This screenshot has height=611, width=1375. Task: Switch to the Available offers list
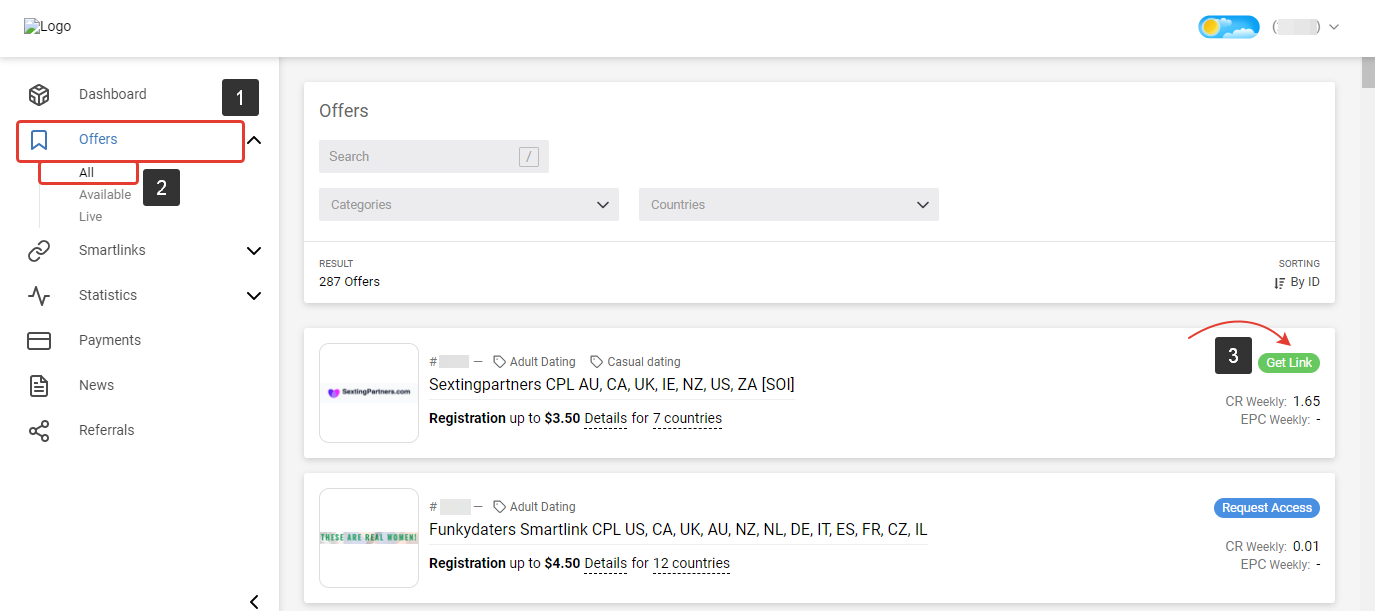point(105,194)
